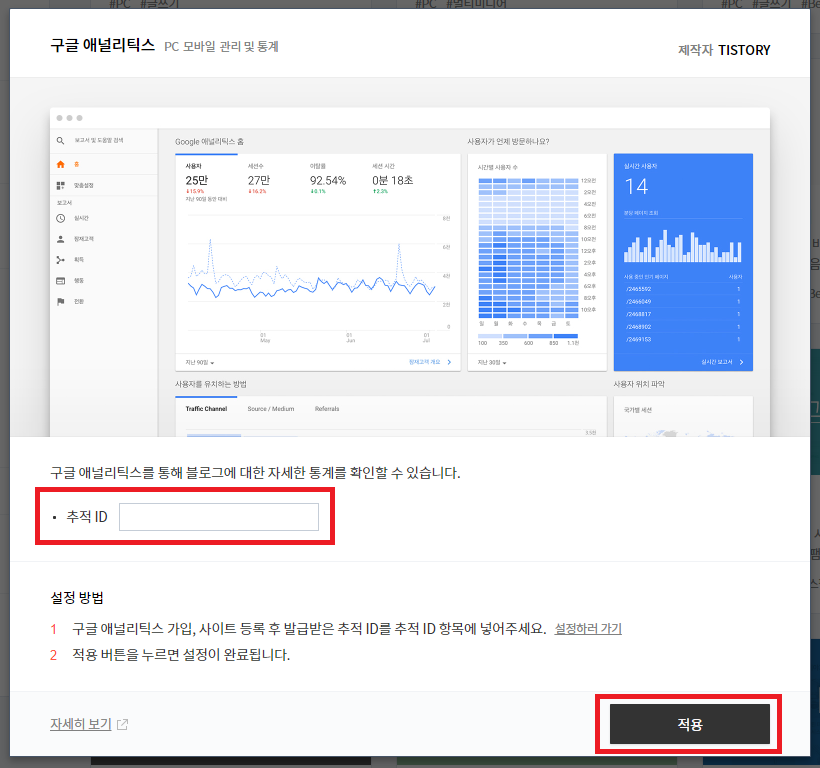Click subtitle PC 모바일 관리 및 통계
The height and width of the screenshot is (768, 820).
coord(221,47)
